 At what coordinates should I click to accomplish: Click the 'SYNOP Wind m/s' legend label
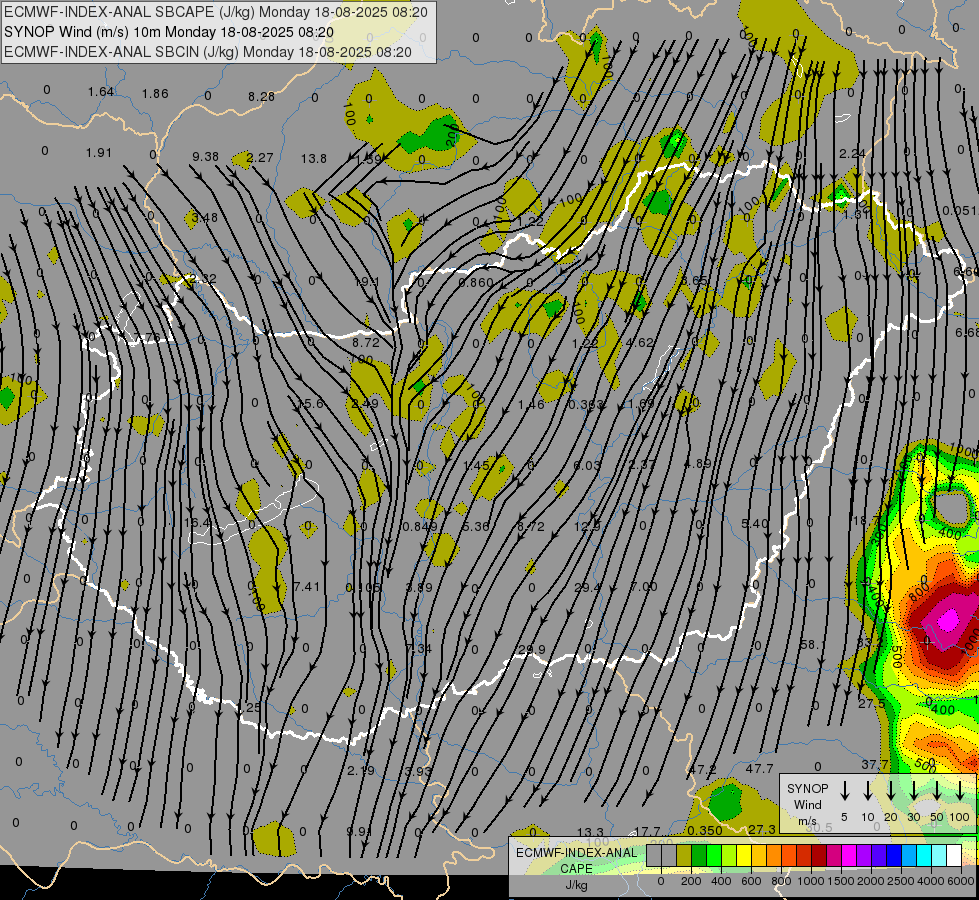click(x=807, y=804)
